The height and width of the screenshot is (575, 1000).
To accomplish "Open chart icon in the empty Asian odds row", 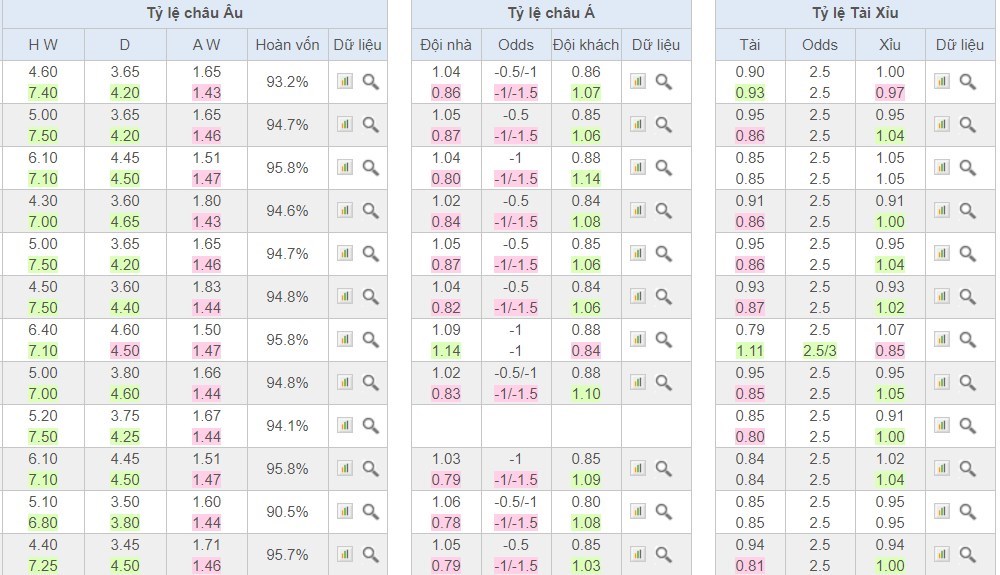I will [x=638, y=426].
